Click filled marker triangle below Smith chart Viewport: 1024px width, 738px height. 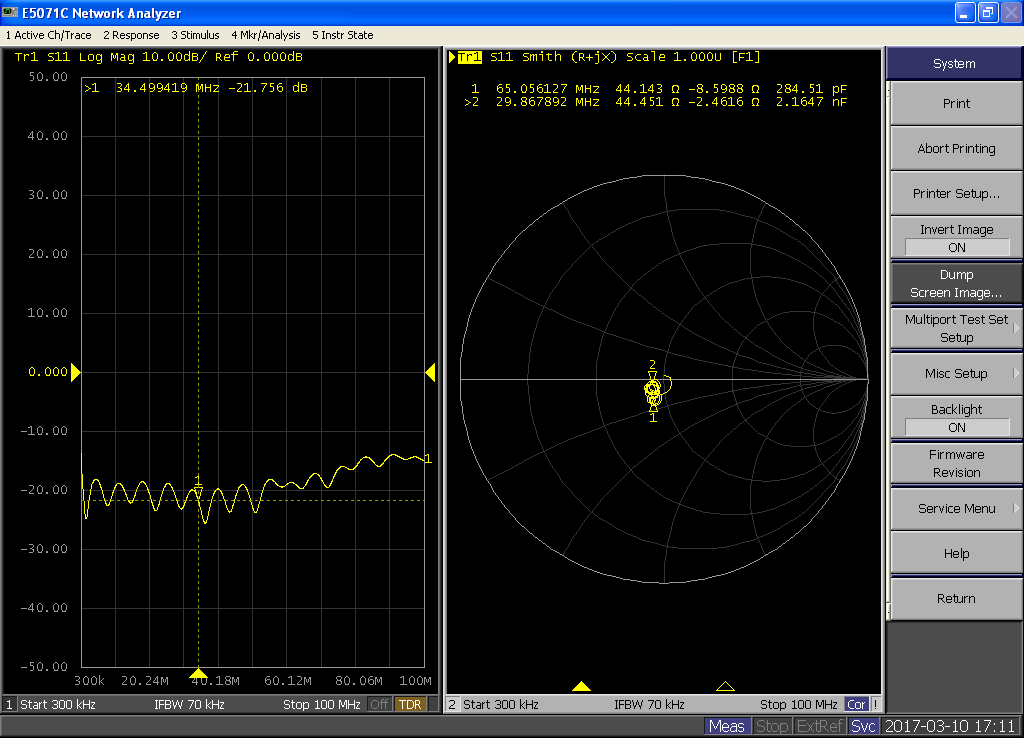(581, 686)
